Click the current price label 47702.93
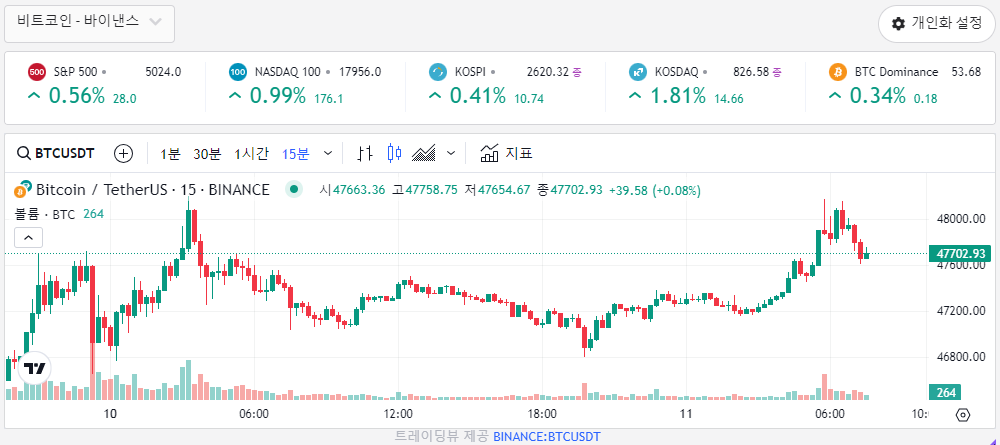 pos(961,254)
